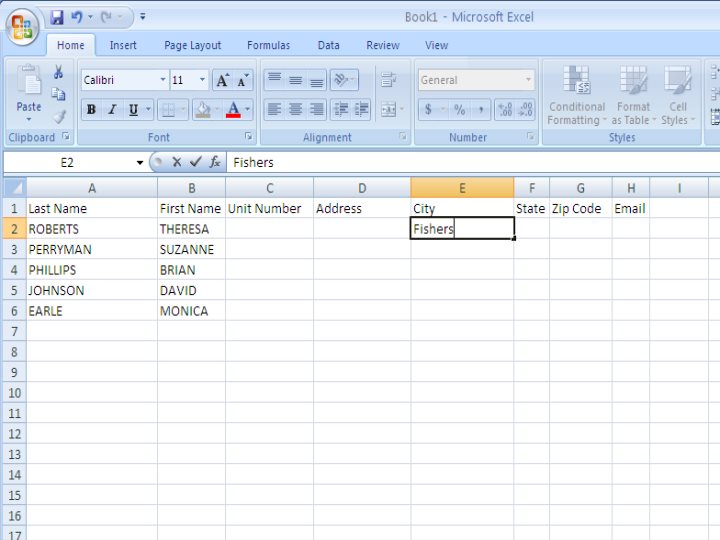This screenshot has width=720, height=540.
Task: Click Merge and Center button
Action: (x=388, y=109)
